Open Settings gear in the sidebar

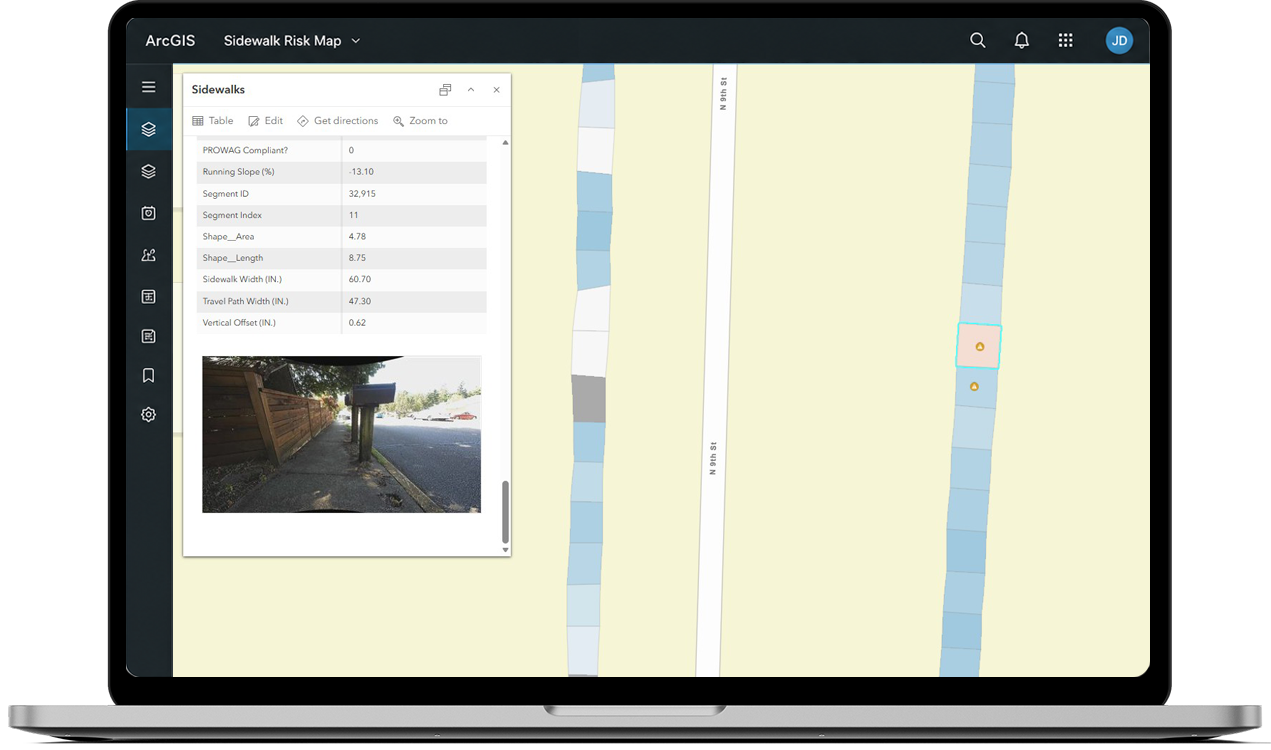(149, 414)
